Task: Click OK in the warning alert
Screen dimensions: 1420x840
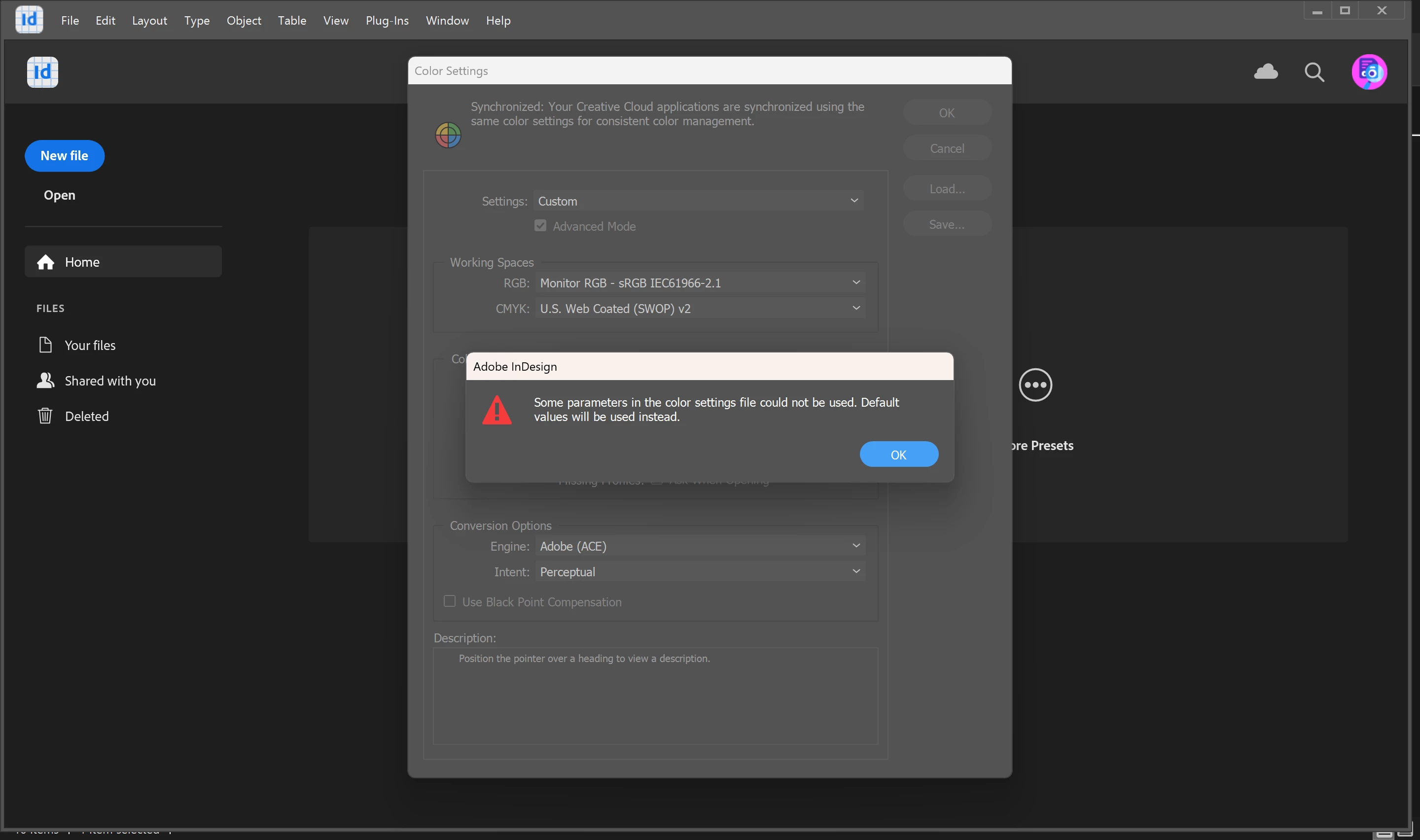Action: [x=898, y=455]
